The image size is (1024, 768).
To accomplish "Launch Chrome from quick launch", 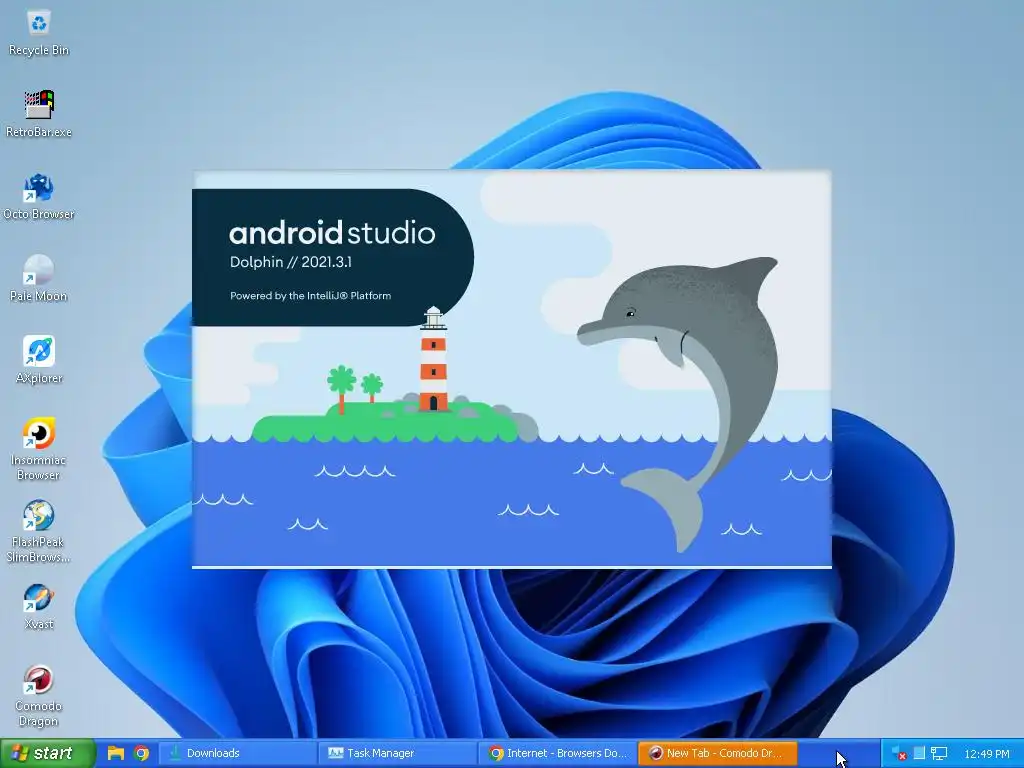I will pyautogui.click(x=141, y=754).
